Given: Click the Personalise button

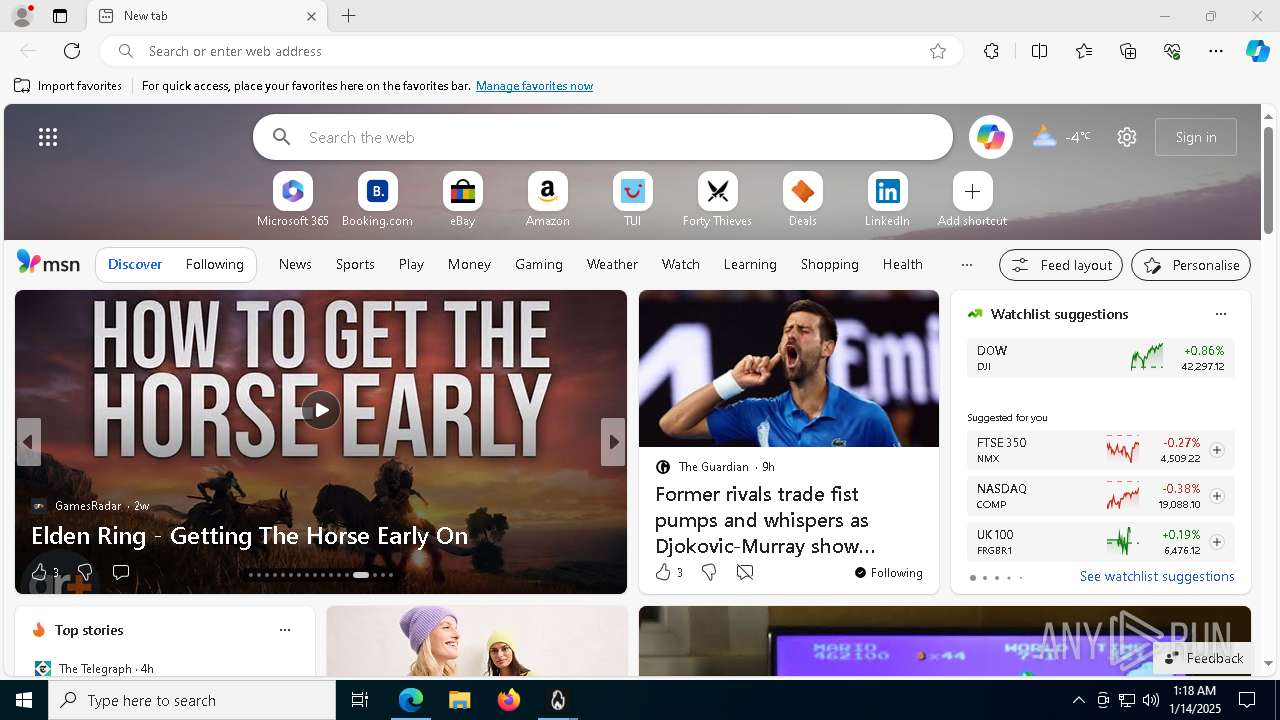Looking at the screenshot, I should point(1191,265).
